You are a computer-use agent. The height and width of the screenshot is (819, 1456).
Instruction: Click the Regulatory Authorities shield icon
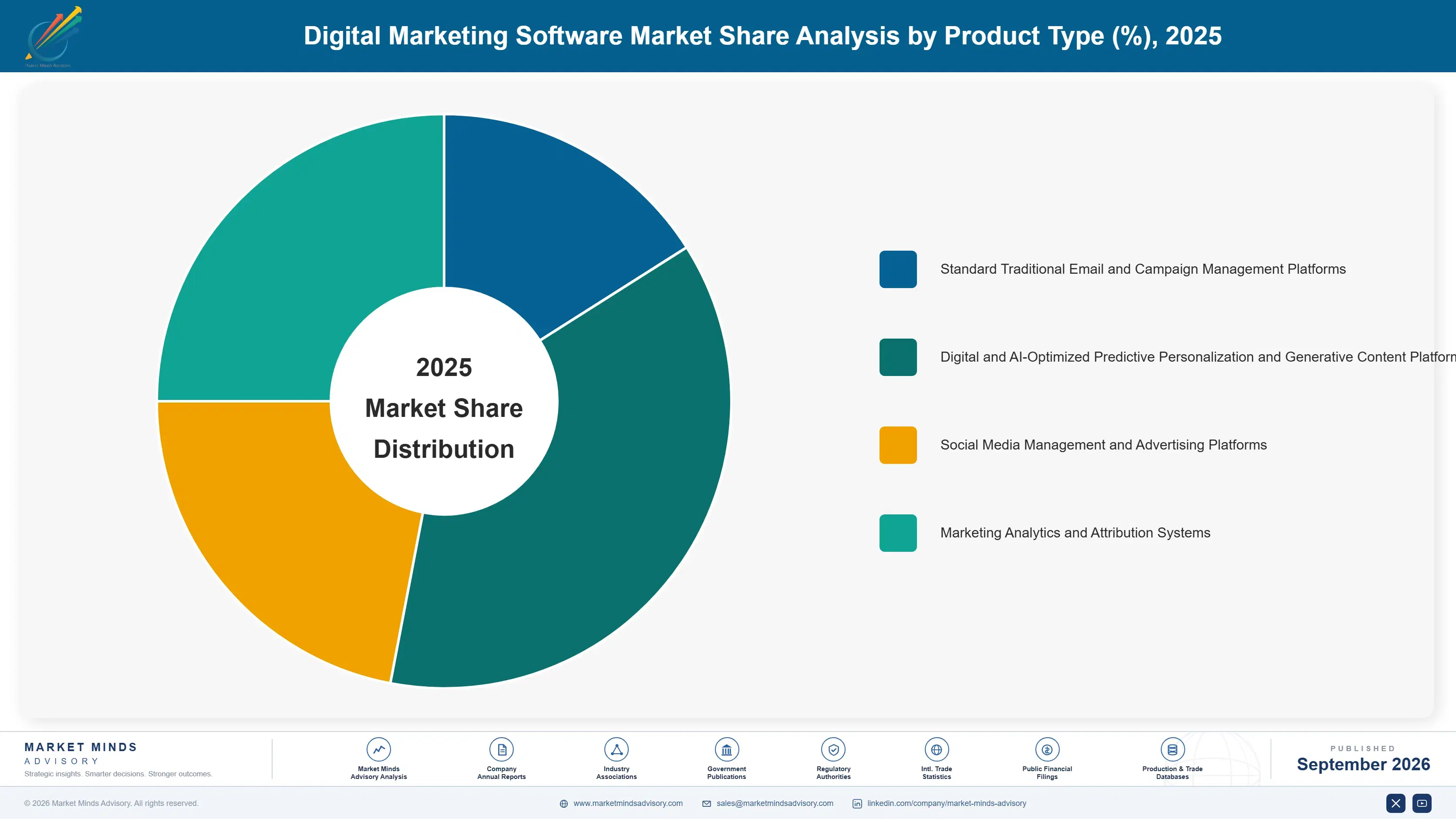tap(833, 749)
